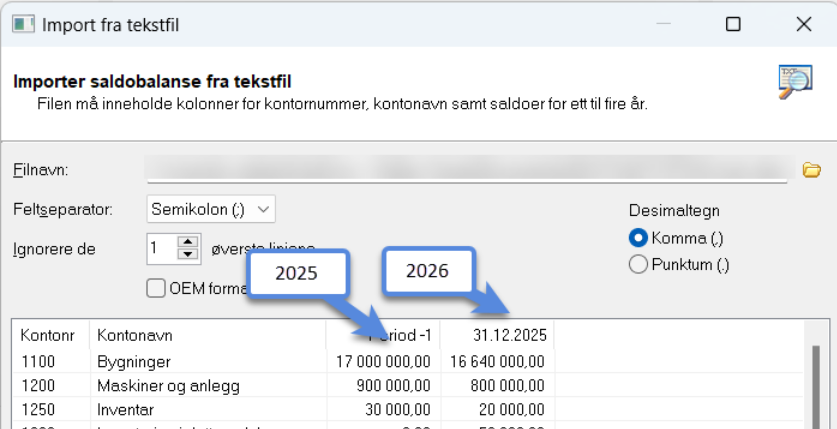This screenshot has width=837, height=429.
Task: Click the dialog window icon in title bar
Action: [21, 23]
